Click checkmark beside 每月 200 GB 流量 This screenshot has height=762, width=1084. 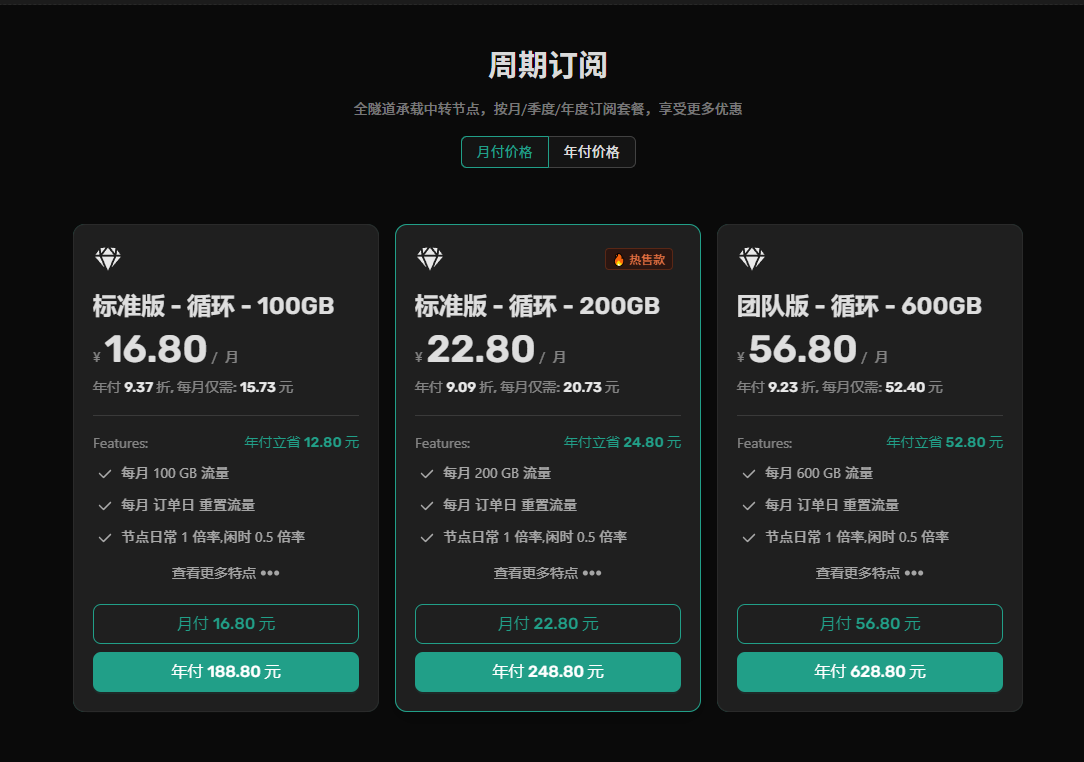click(427, 474)
